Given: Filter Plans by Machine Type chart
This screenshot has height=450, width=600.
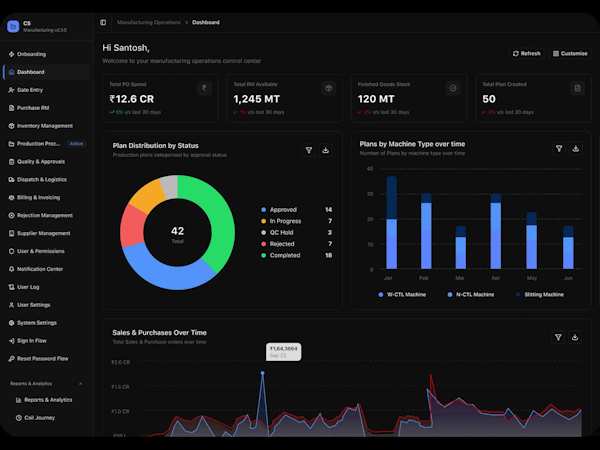Looking at the screenshot, I should tap(559, 148).
